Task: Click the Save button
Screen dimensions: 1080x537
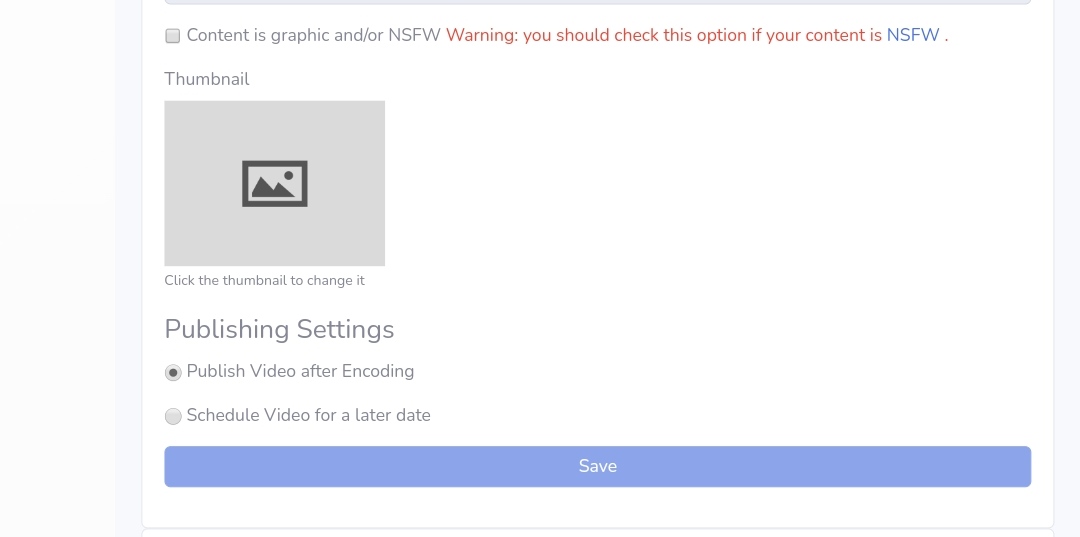Action: (x=597, y=466)
